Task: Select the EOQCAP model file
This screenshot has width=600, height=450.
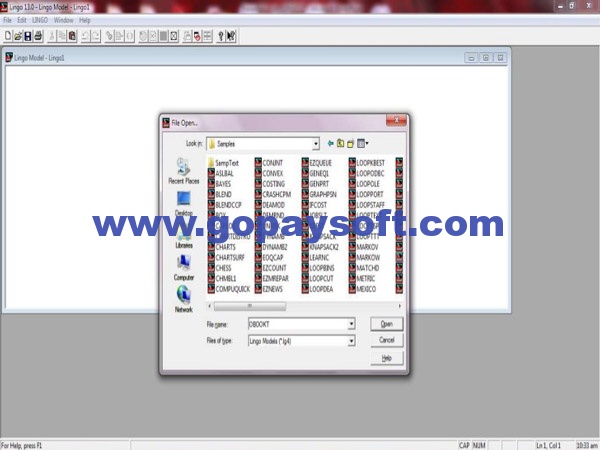Action: point(269,258)
